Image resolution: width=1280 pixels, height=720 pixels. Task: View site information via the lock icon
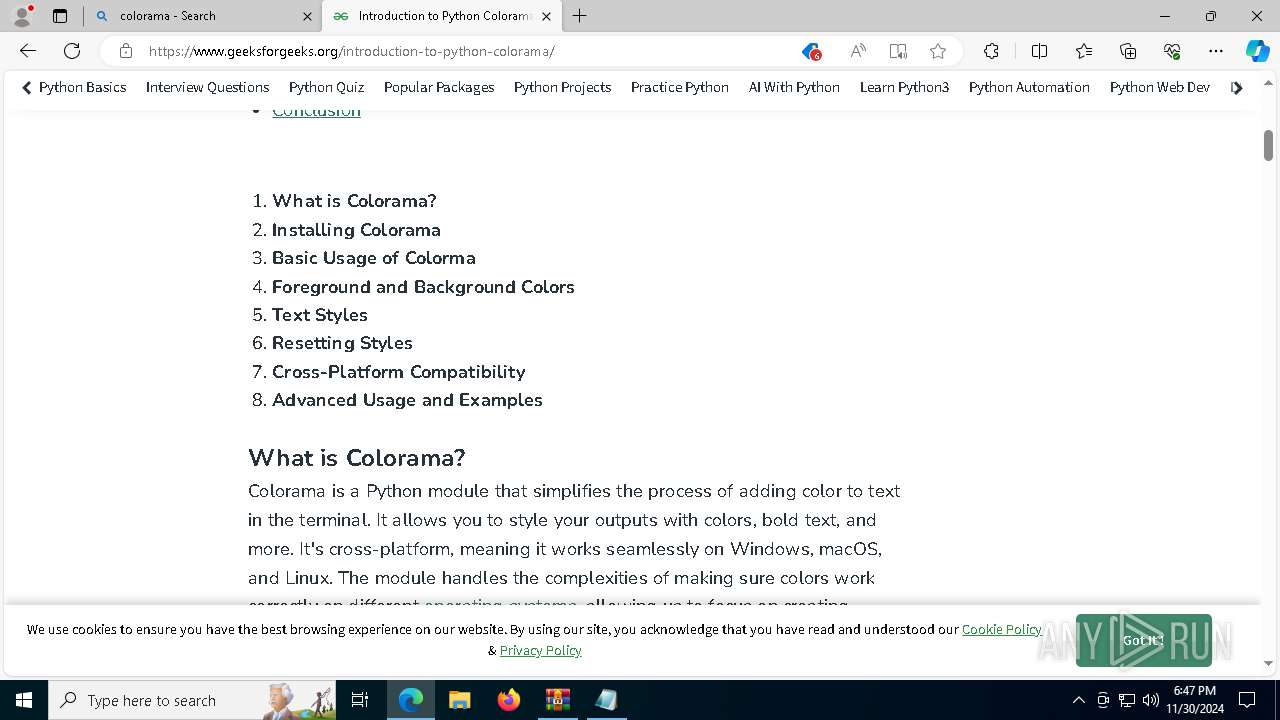[126, 51]
